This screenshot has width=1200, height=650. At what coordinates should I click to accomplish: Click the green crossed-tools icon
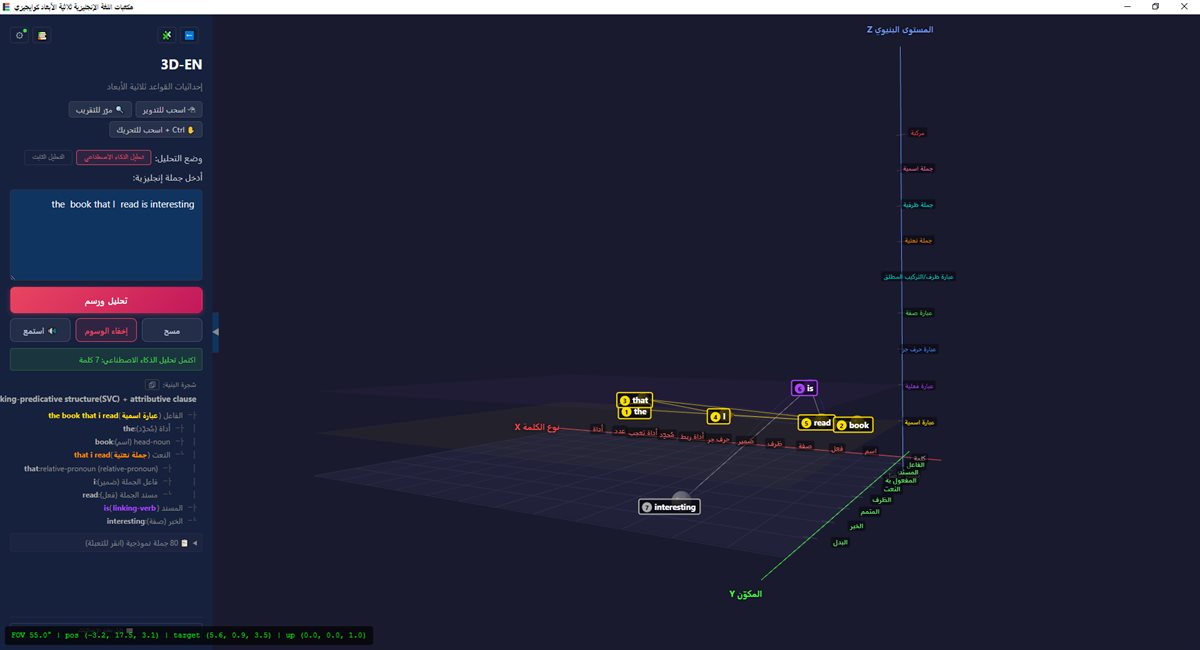pos(167,35)
